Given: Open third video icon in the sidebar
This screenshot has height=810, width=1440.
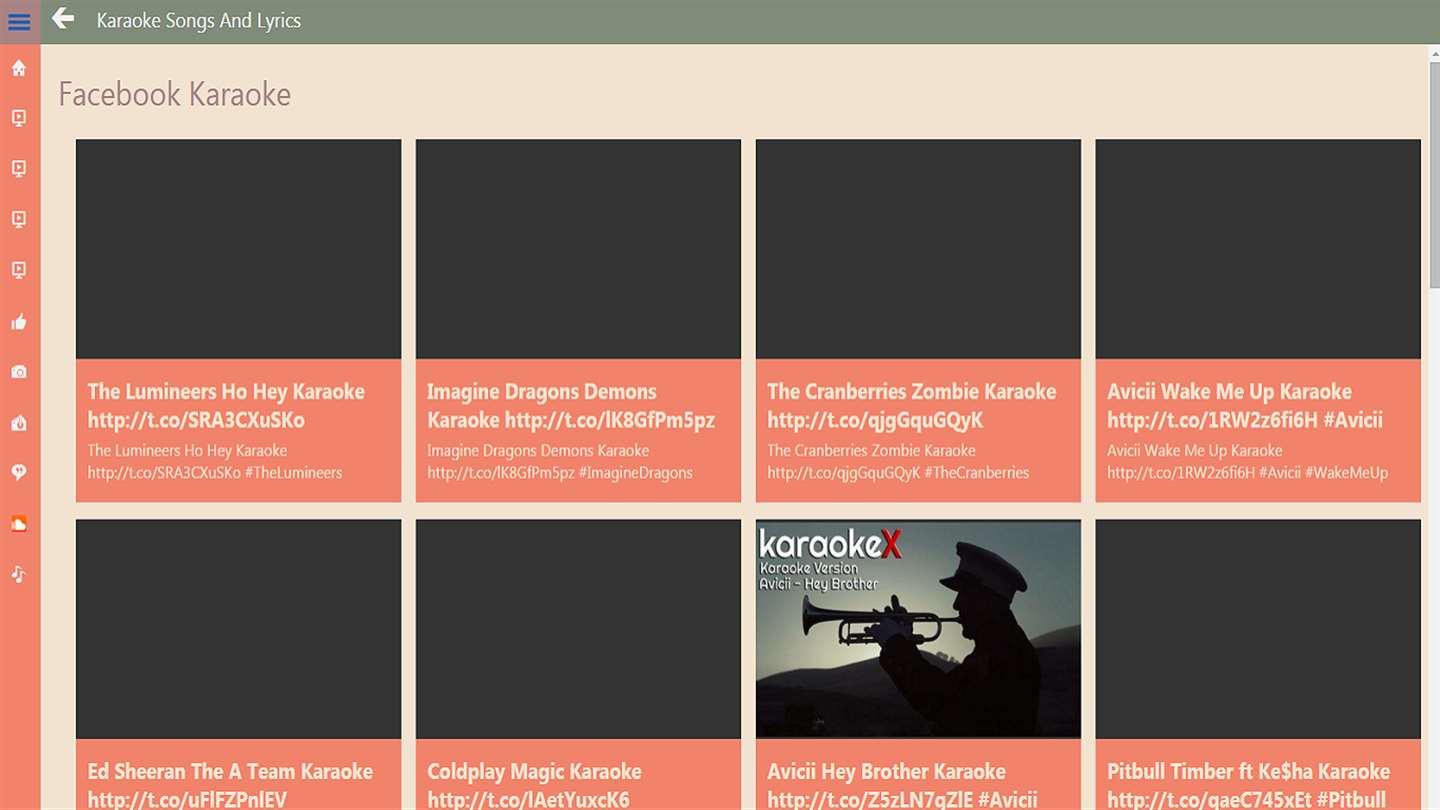Looking at the screenshot, I should [19, 219].
